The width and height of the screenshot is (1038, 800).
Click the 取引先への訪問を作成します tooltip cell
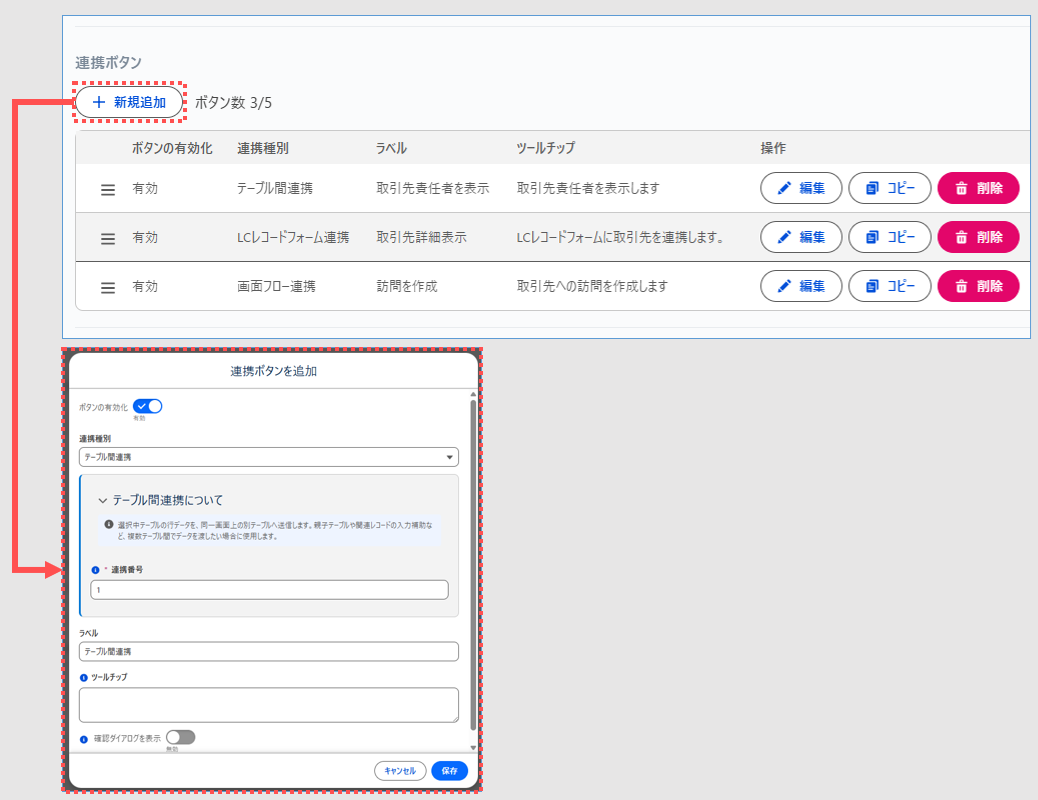pos(592,286)
